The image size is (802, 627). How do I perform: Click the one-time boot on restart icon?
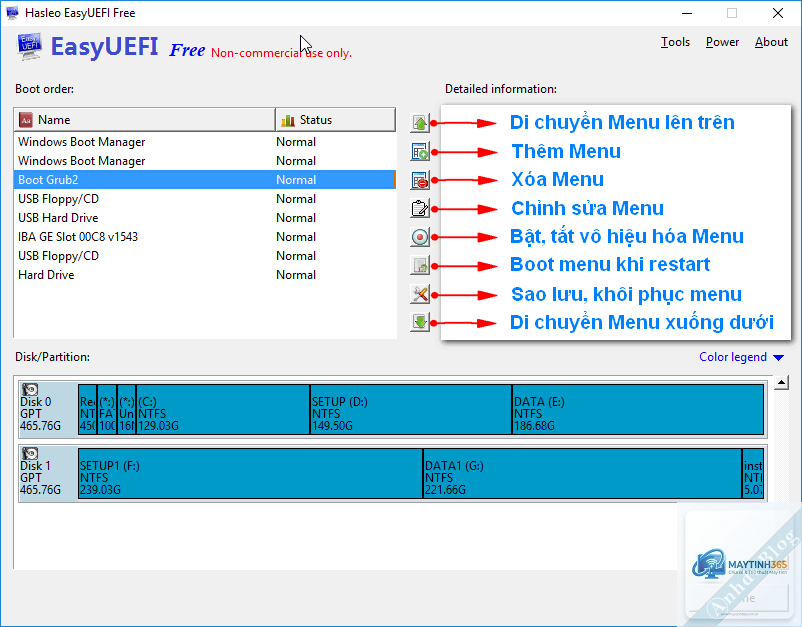pyautogui.click(x=419, y=266)
